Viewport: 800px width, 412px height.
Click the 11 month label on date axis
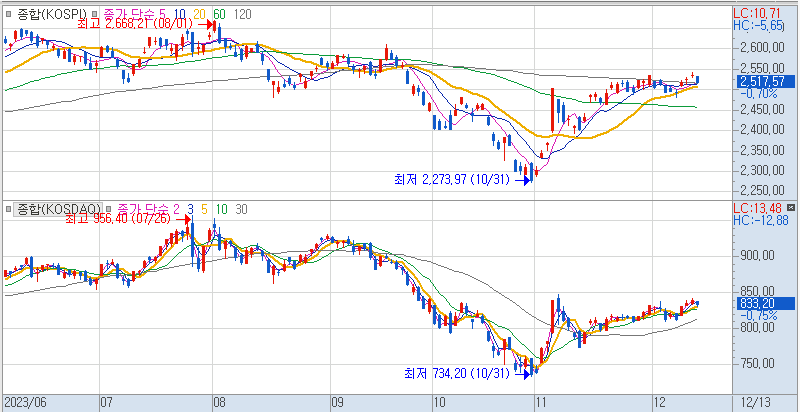pos(541,403)
